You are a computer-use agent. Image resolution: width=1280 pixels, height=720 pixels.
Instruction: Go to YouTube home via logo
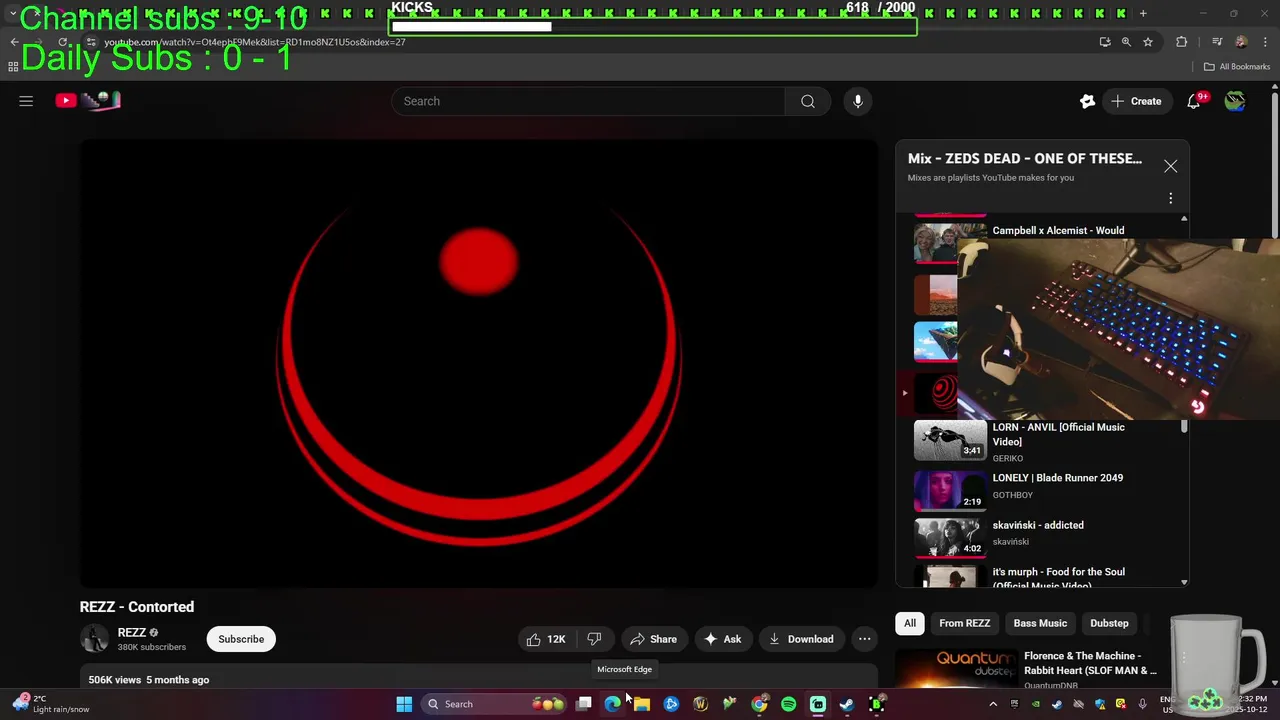(x=88, y=100)
